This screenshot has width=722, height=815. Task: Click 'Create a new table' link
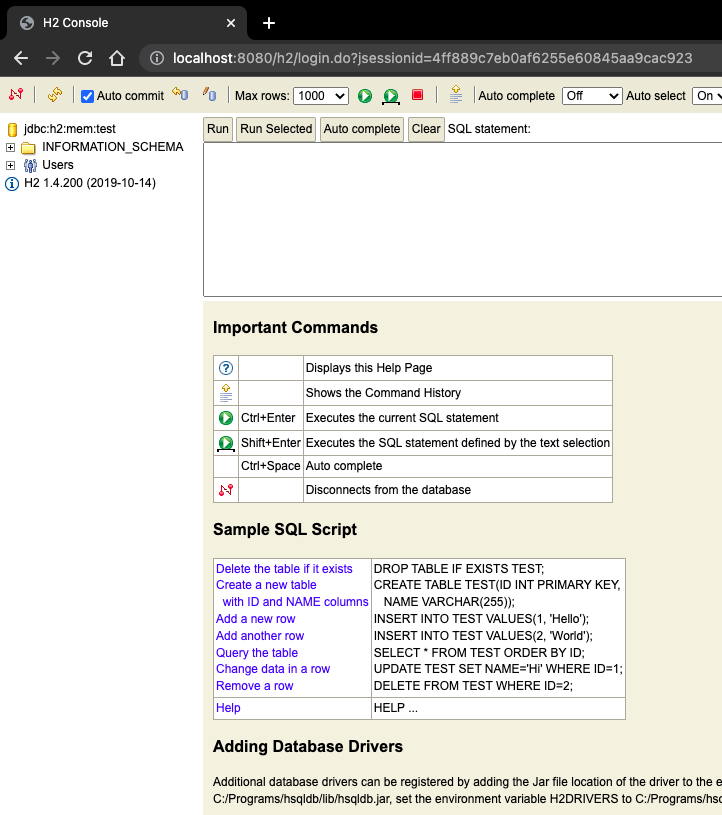pyautogui.click(x=266, y=585)
